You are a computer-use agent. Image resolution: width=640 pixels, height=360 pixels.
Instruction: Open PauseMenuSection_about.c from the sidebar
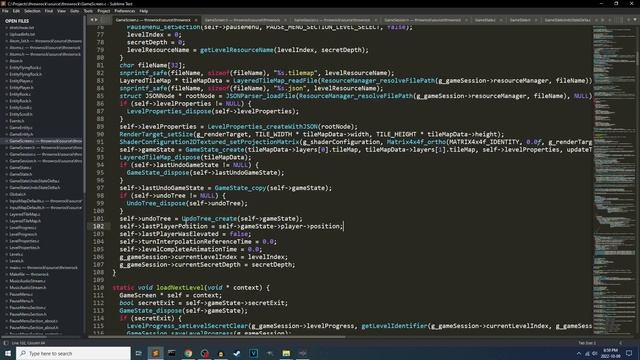point(33,321)
